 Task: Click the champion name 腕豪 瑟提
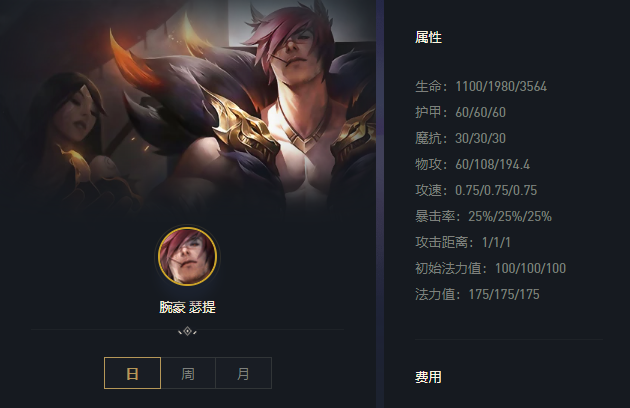(187, 307)
